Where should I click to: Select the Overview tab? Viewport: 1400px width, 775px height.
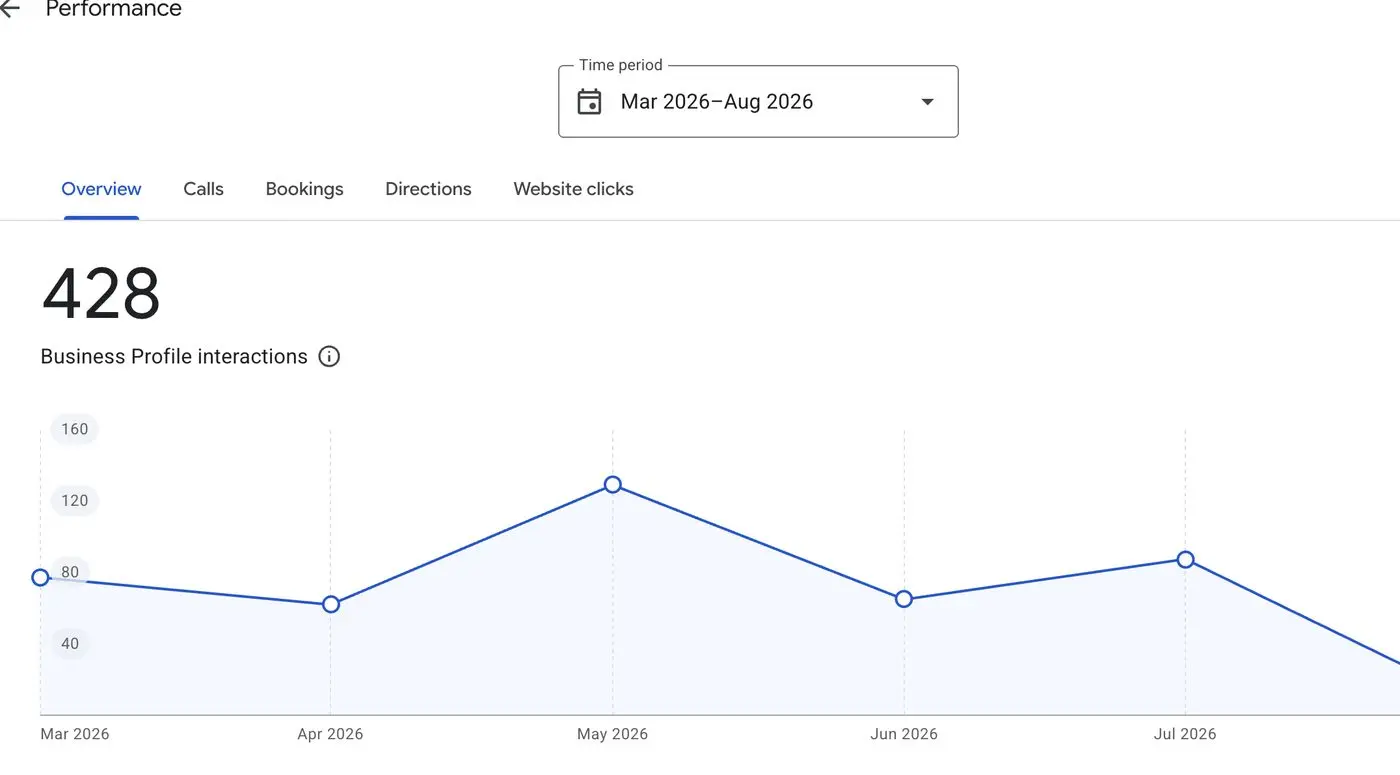pos(101,189)
